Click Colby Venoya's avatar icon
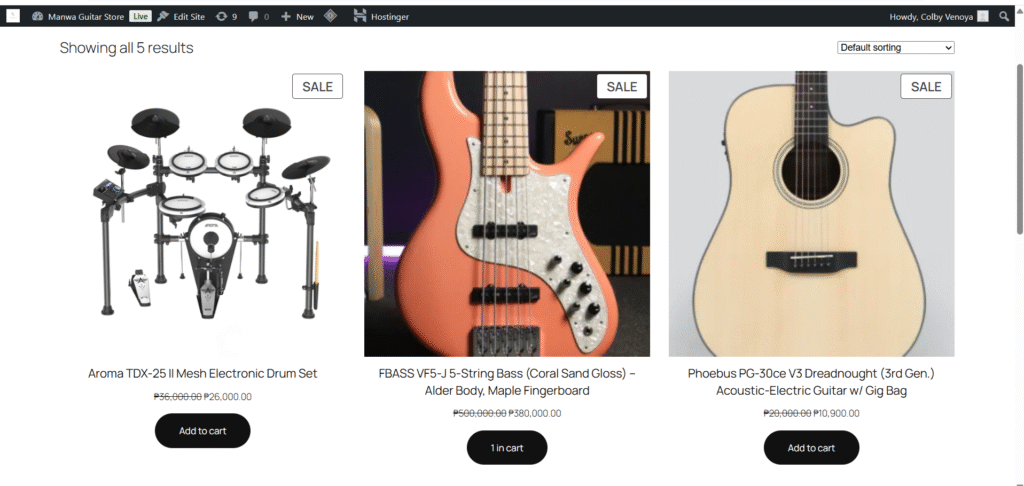The width and height of the screenshot is (1024, 486). 983,16
